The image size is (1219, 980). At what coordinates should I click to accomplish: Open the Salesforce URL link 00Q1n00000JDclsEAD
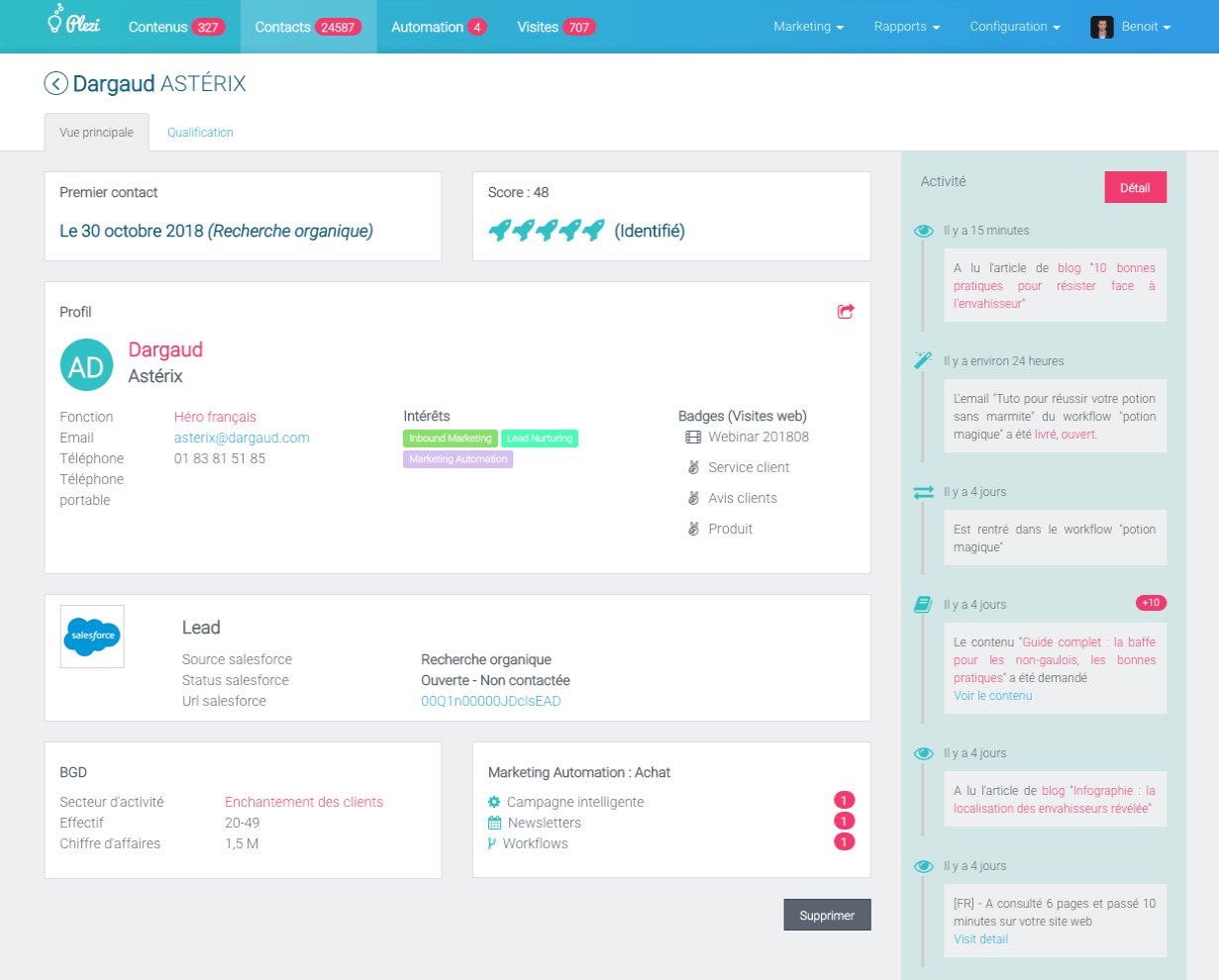click(490, 701)
